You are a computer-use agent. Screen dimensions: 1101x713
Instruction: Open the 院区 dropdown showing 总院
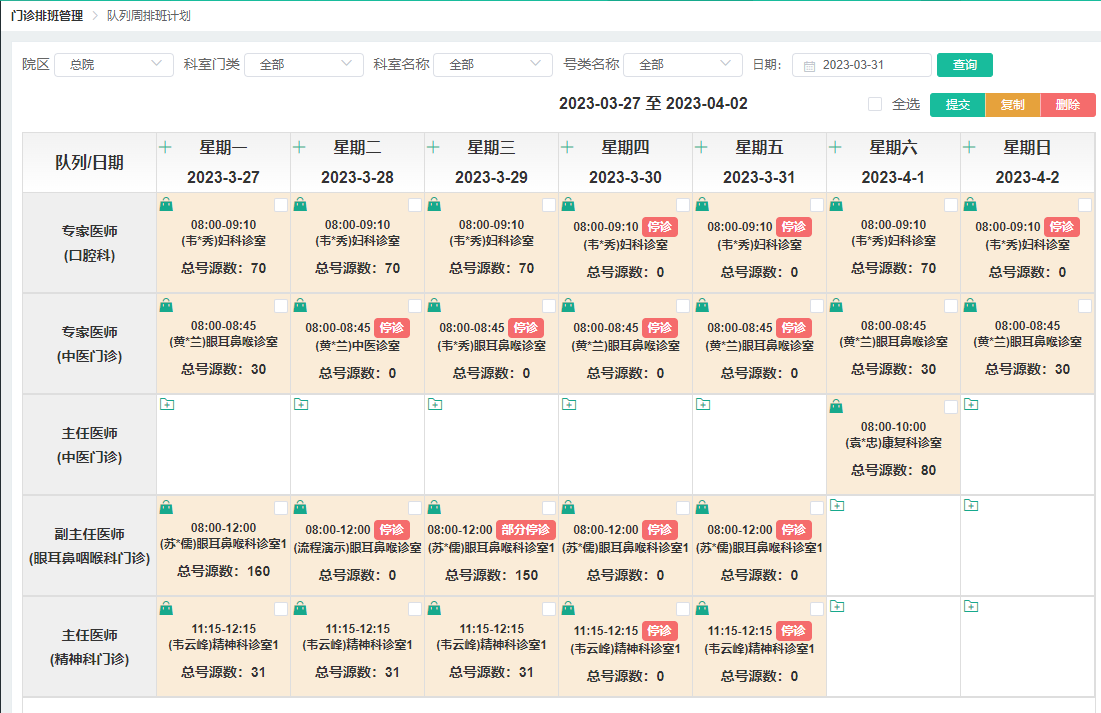tap(113, 64)
